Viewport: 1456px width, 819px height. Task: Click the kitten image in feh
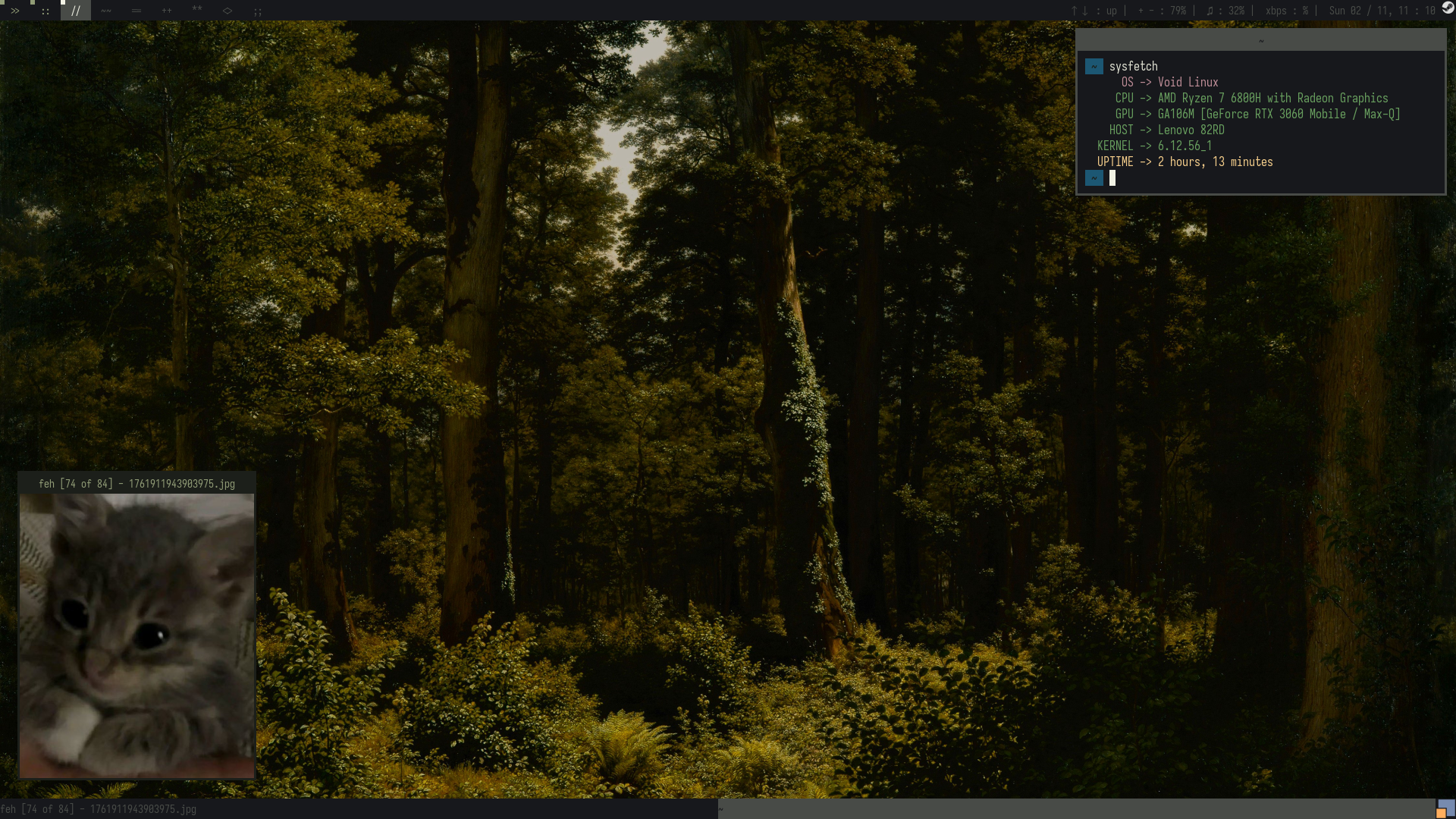tap(136, 635)
